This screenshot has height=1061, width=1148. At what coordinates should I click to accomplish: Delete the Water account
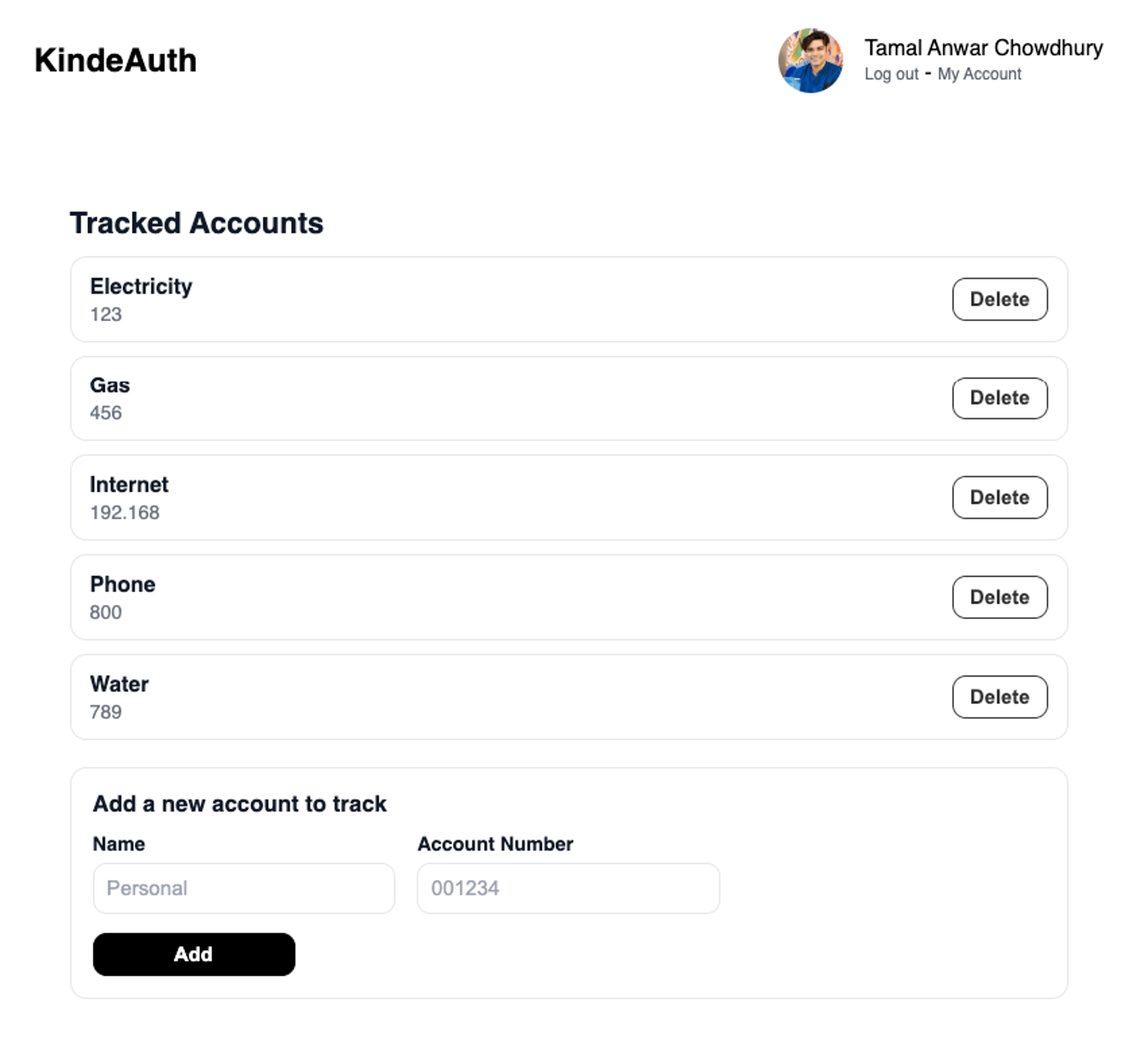[999, 696]
